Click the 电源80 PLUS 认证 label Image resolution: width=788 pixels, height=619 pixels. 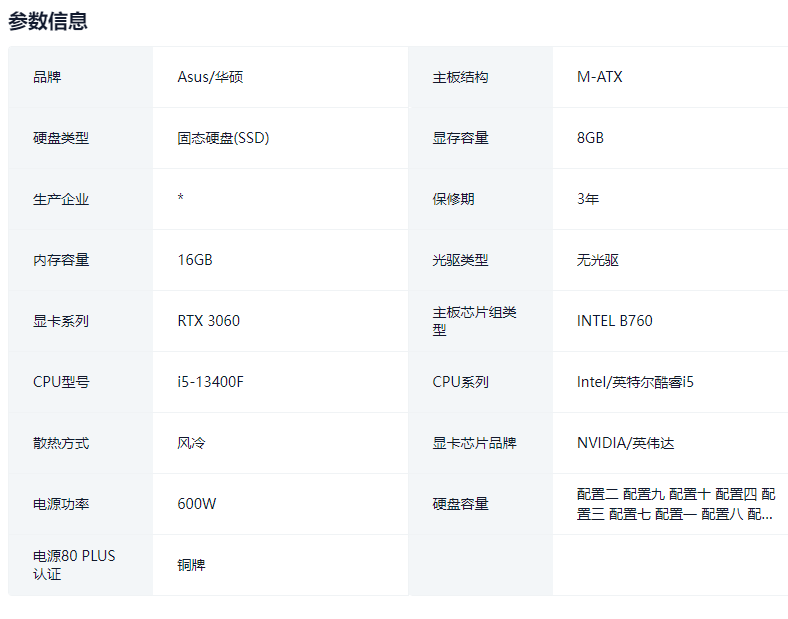tap(74, 565)
